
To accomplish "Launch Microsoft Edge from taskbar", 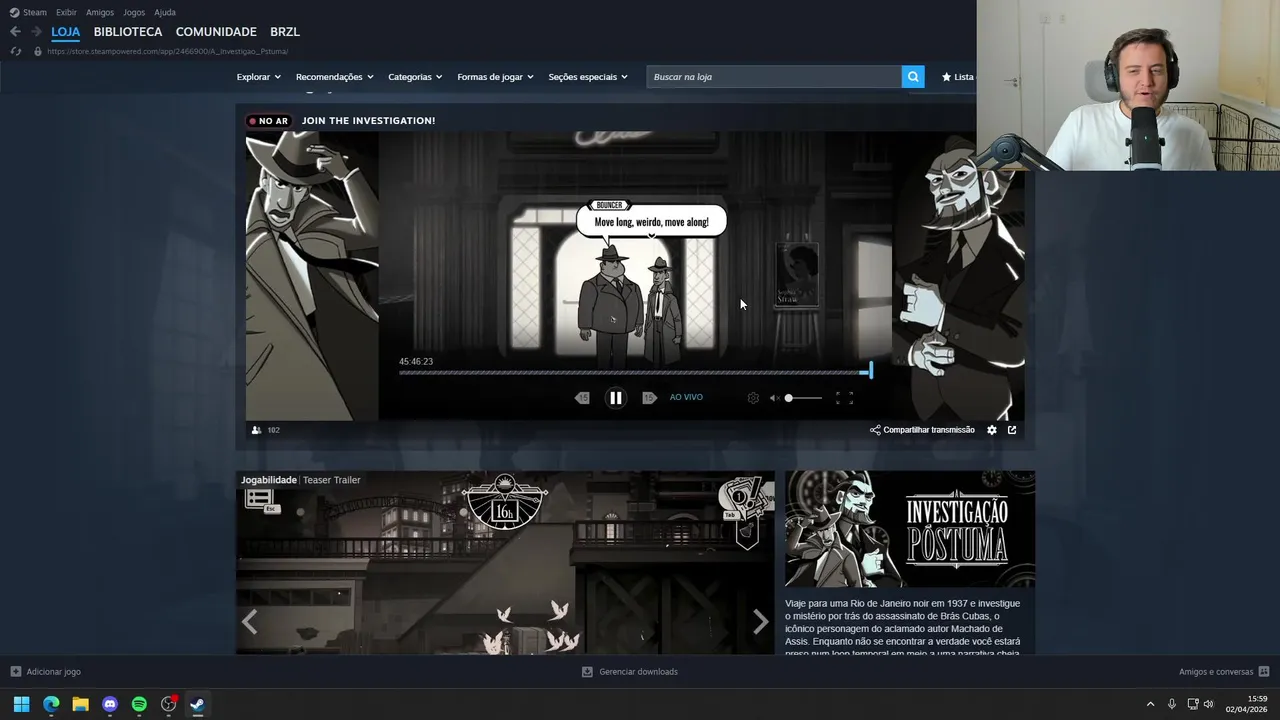I will [x=51, y=704].
